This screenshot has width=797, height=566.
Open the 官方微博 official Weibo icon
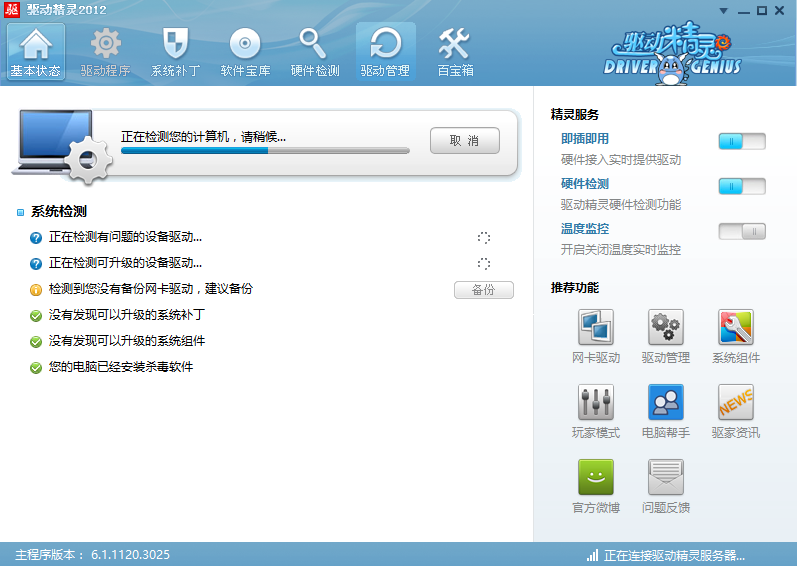596,478
